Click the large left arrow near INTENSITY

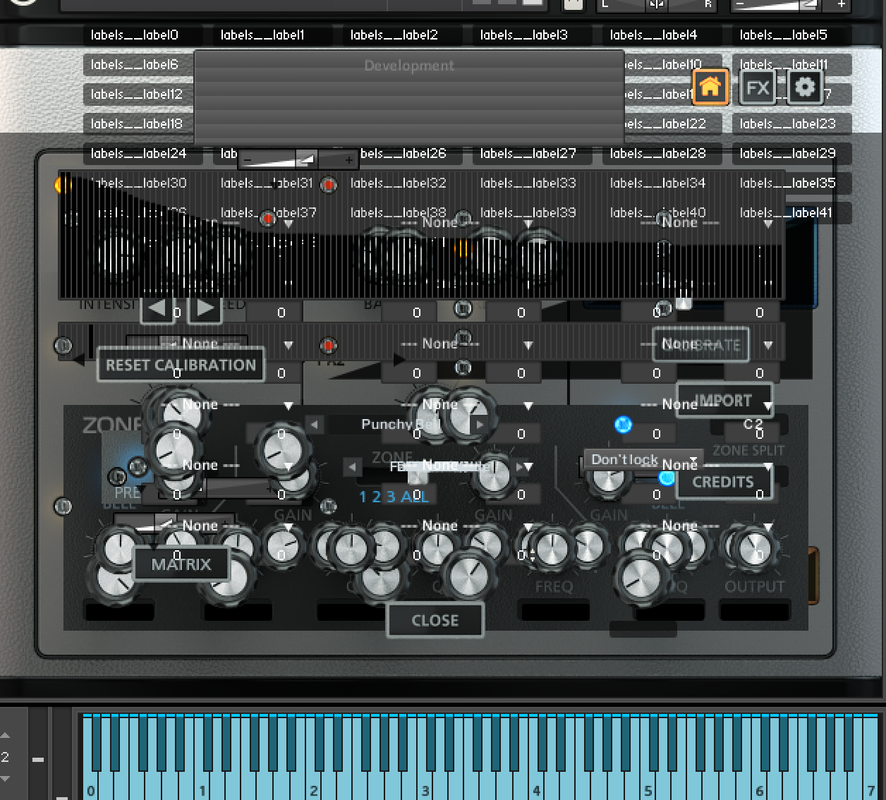(157, 308)
